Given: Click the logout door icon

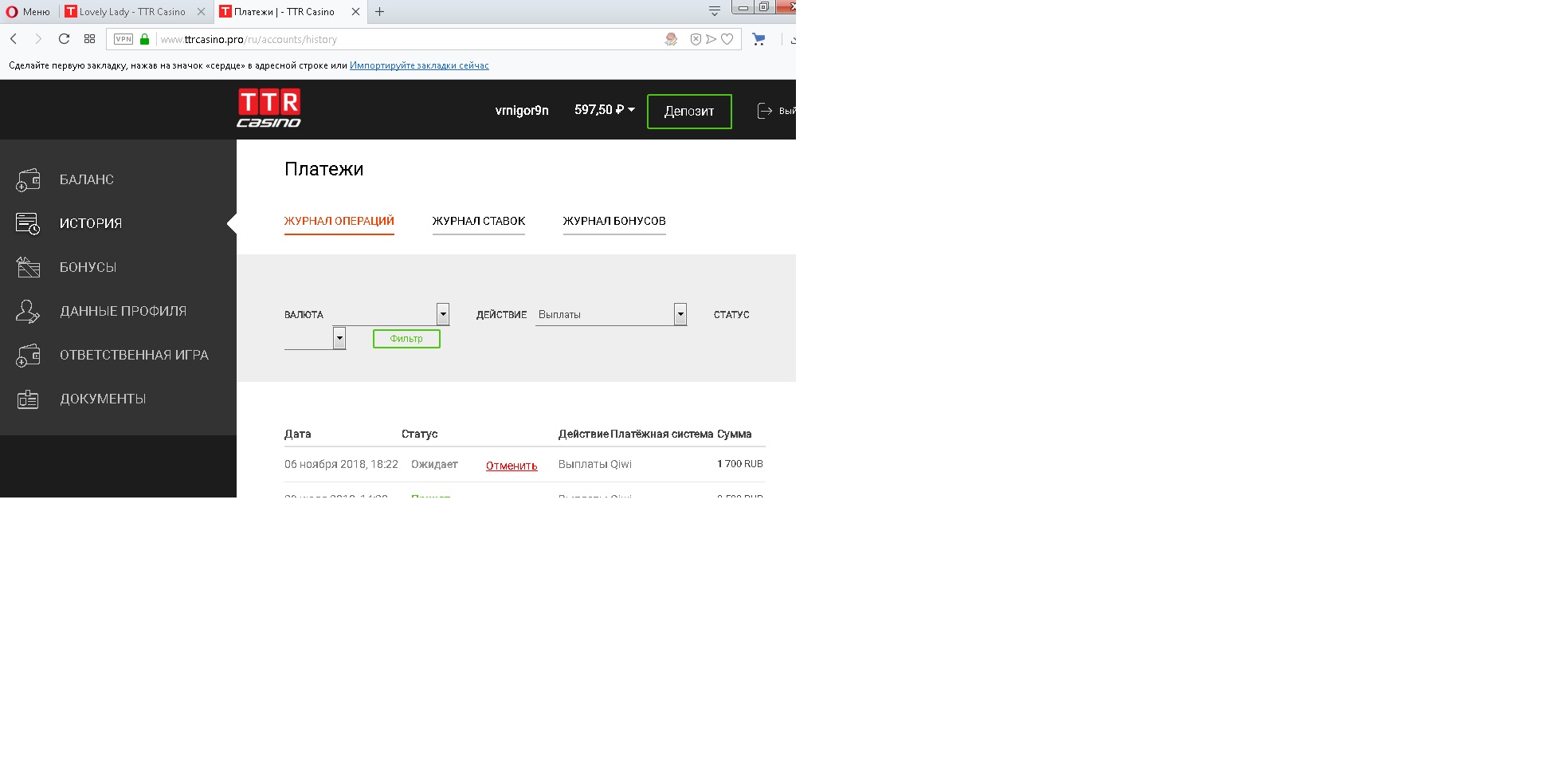Looking at the screenshot, I should 765,111.
